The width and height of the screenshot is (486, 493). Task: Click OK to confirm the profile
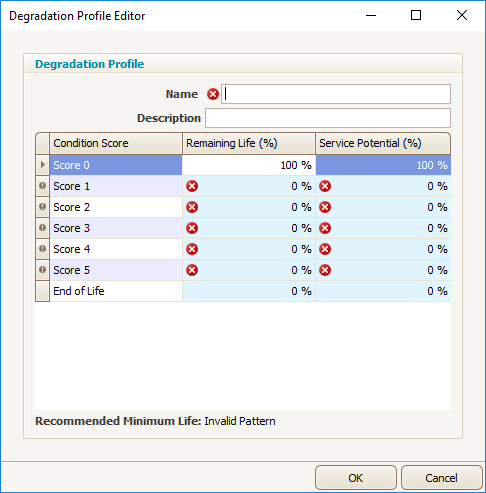point(356,478)
